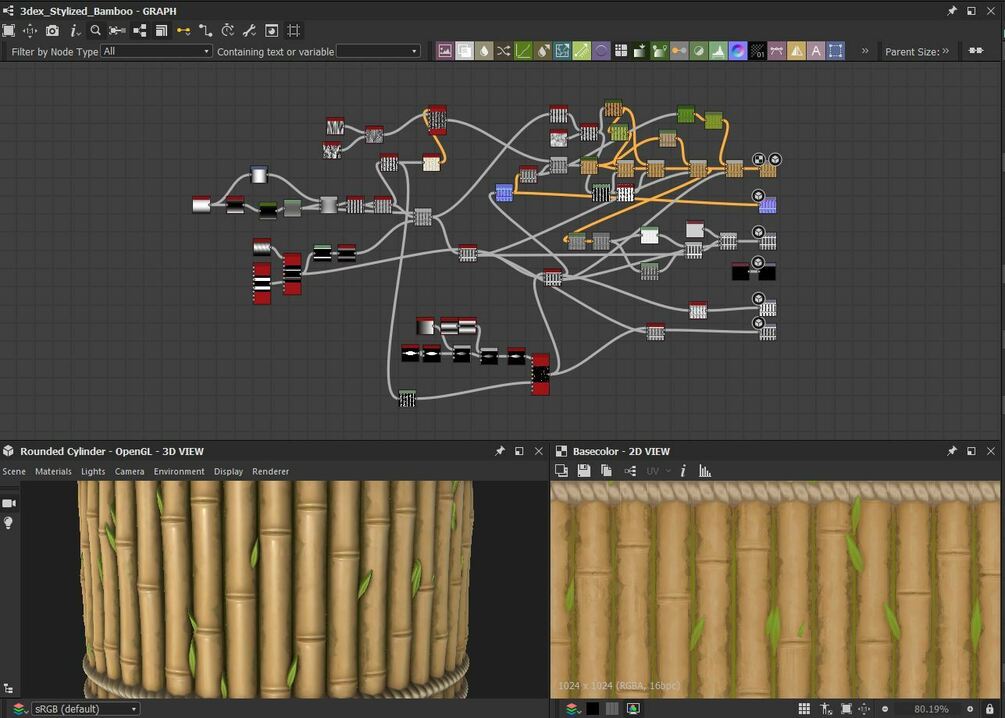
Task: Open the Environment menu in 3D view
Action: coord(179,471)
